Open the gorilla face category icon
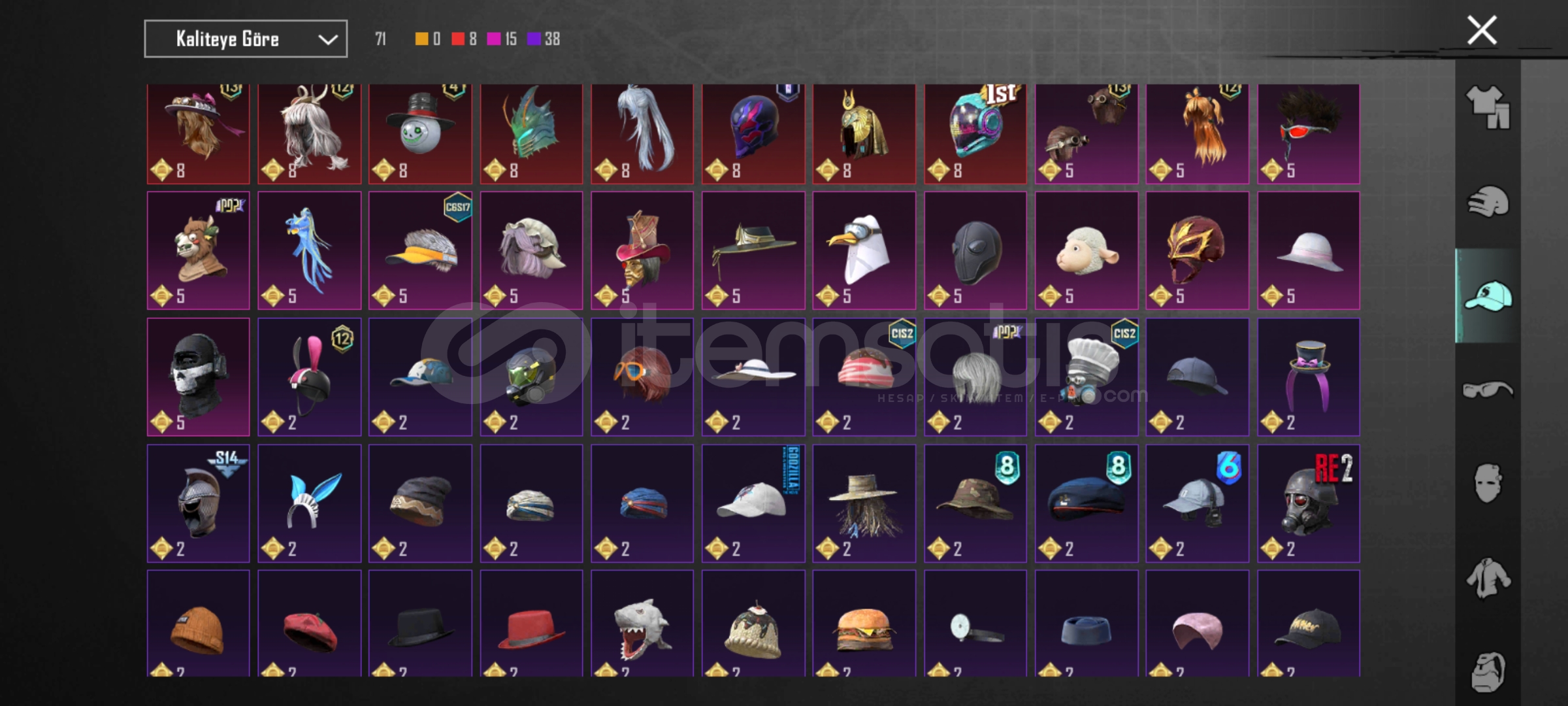This screenshot has height=706, width=1568. click(x=1488, y=671)
